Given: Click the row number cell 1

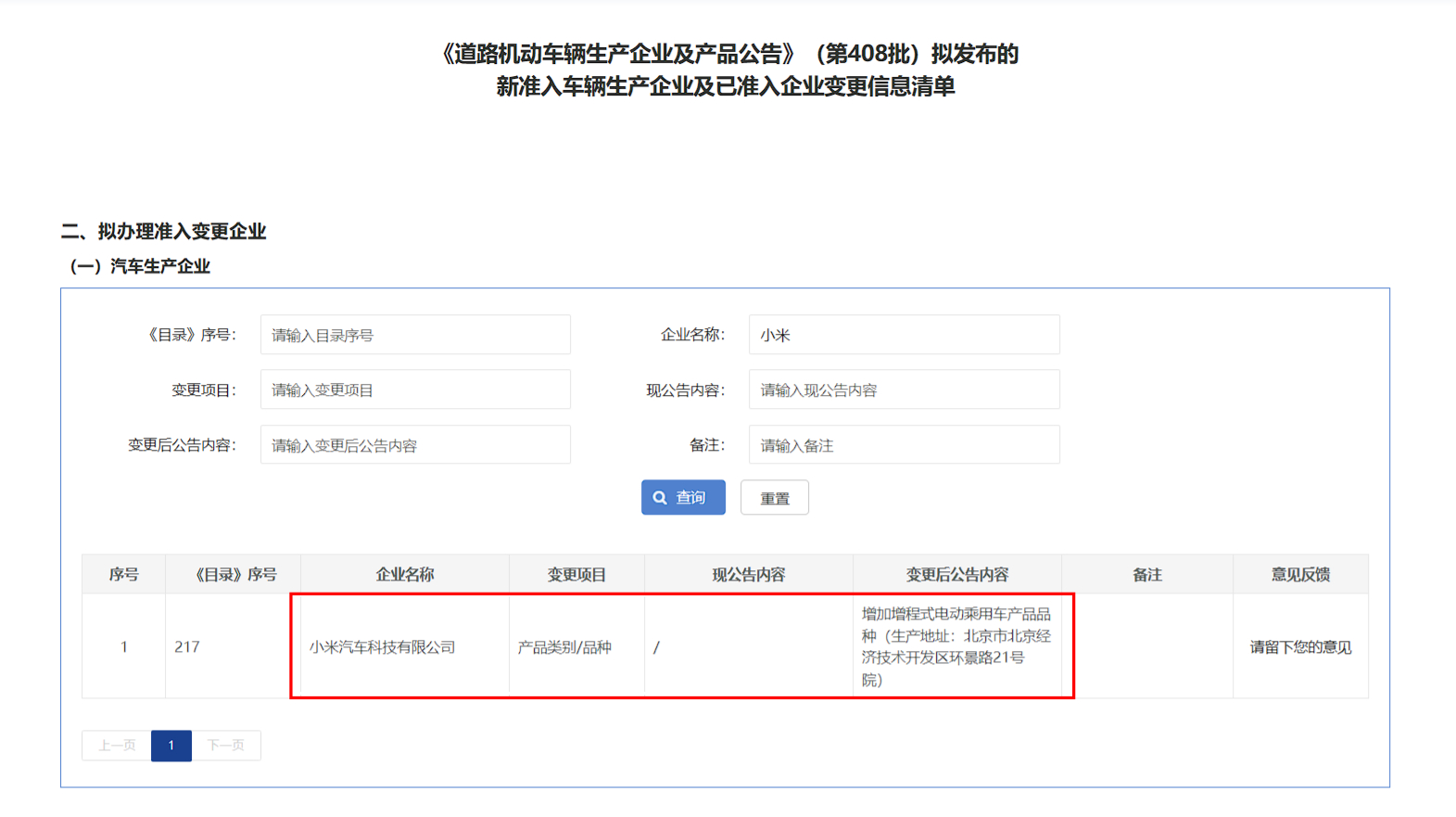Looking at the screenshot, I should (123, 647).
